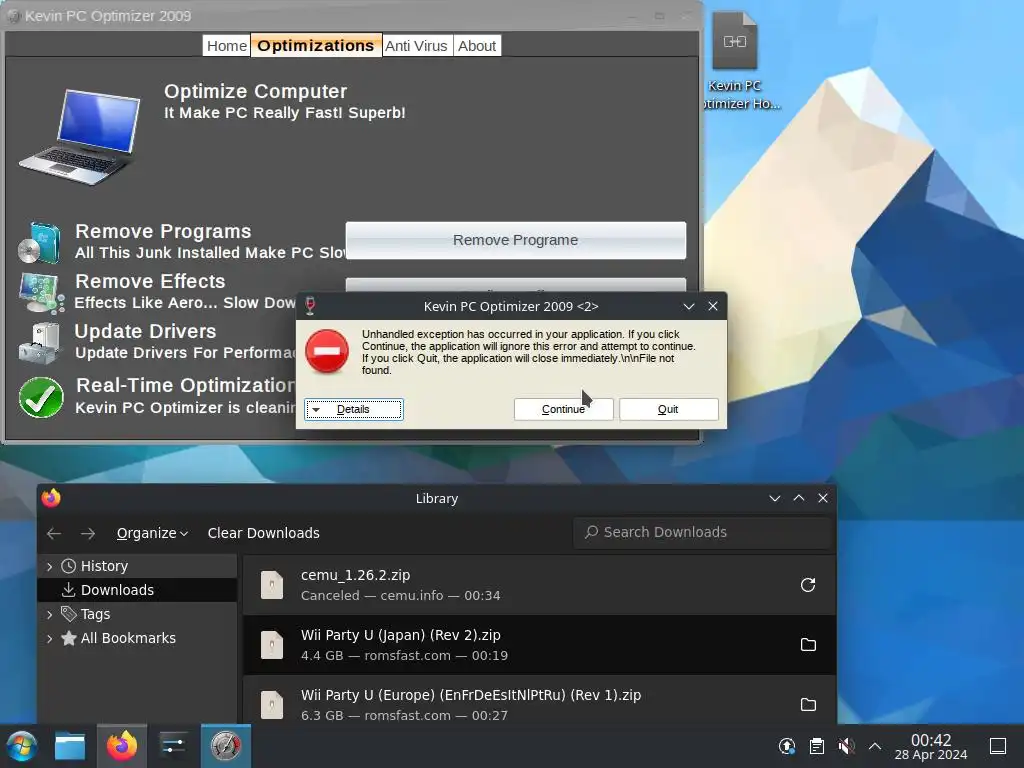
Task: Click the Firefox logo in Library window
Action: click(51, 498)
